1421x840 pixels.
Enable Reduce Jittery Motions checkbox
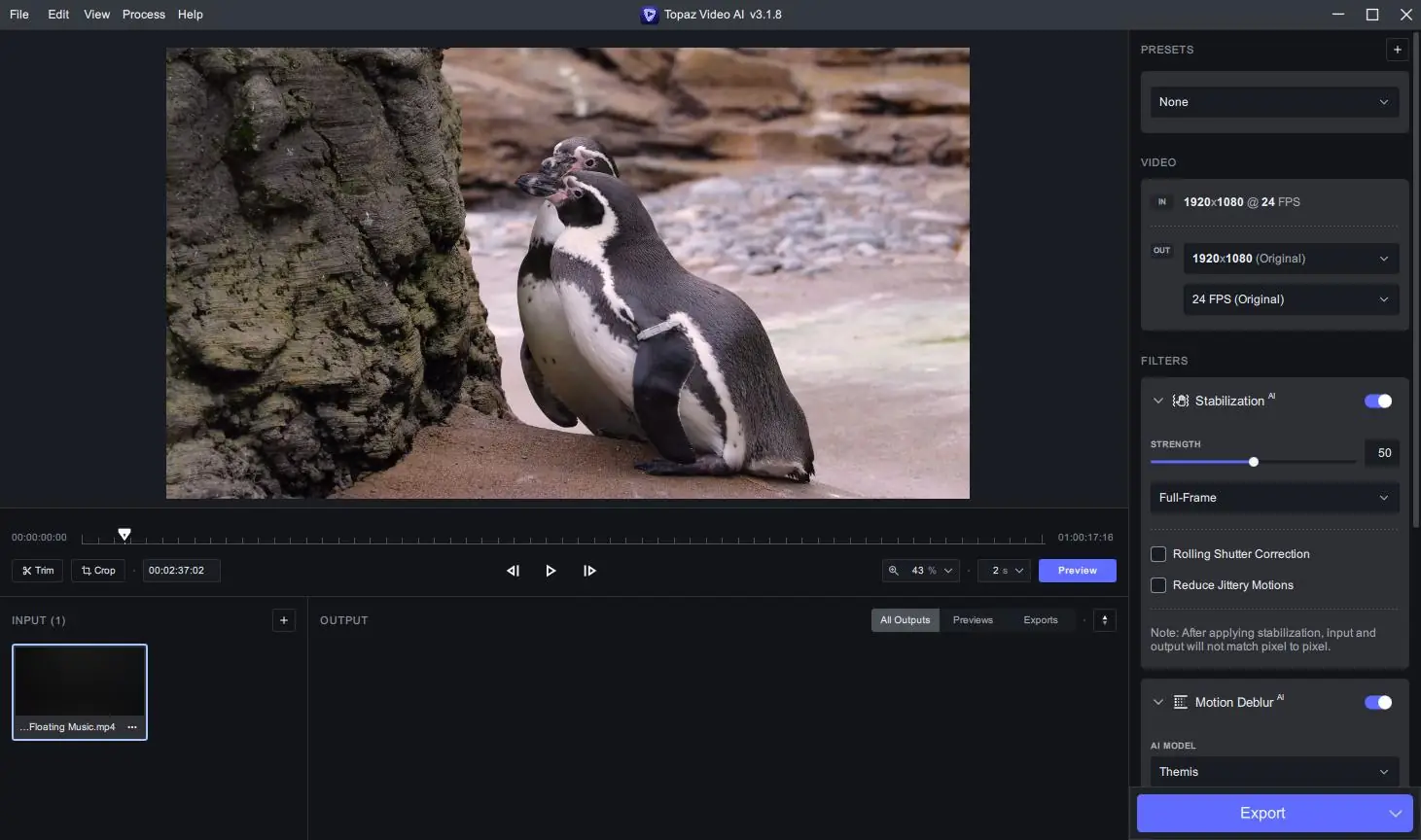[1158, 585]
